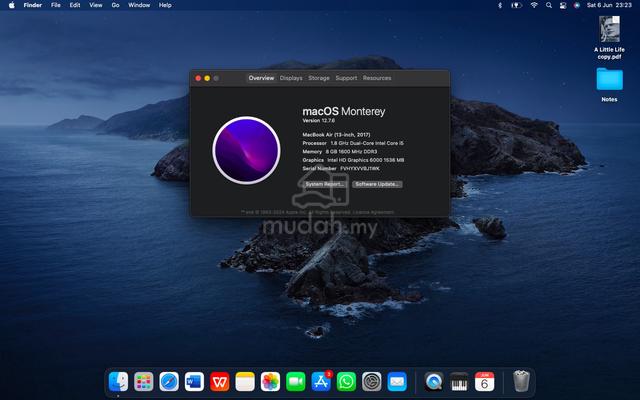Image resolution: width=640 pixels, height=400 pixels.
Task: Click the Software Update button
Action: point(377,184)
